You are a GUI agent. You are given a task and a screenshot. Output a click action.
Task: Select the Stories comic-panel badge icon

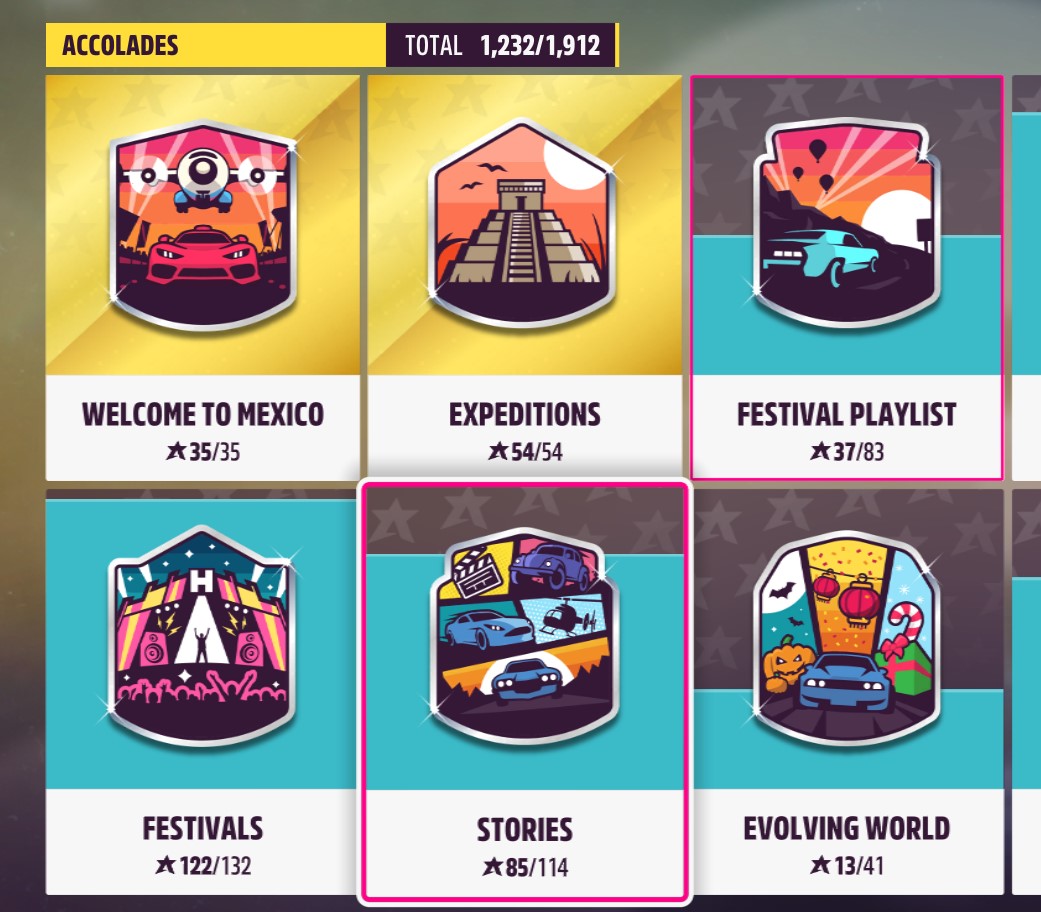tap(524, 636)
